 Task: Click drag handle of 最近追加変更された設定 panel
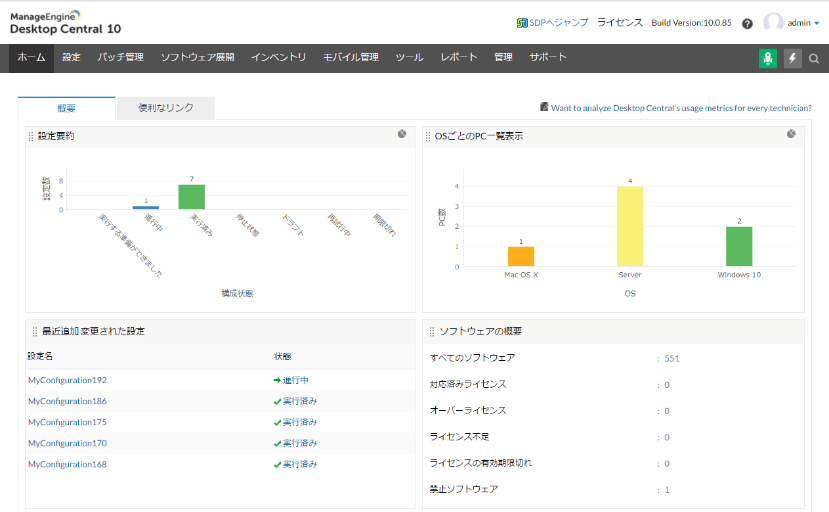[x=33, y=331]
